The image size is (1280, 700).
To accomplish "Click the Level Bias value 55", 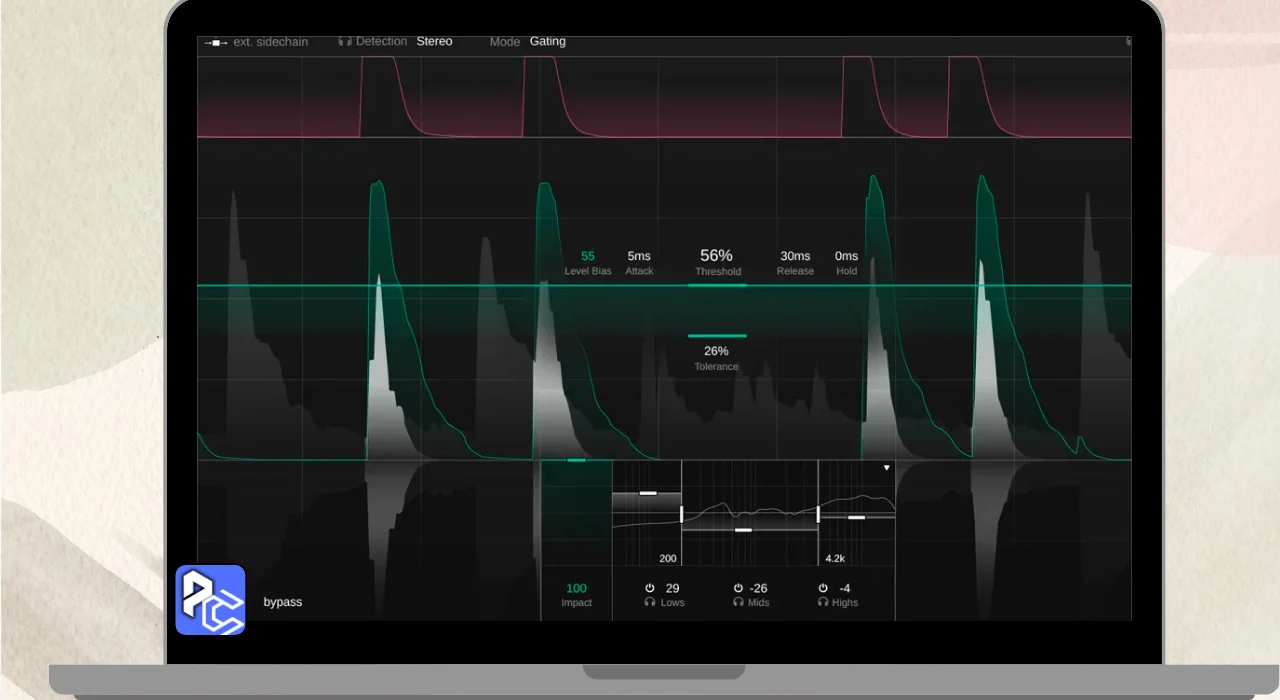I will coord(588,256).
